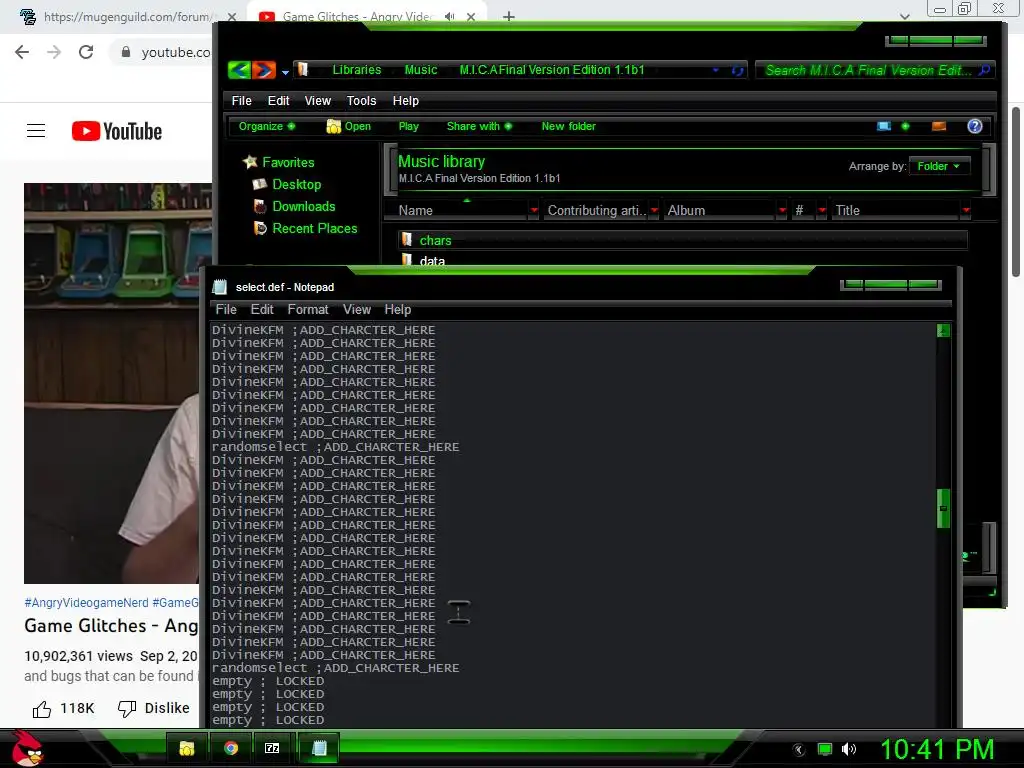Select Favorites in the navigation pane

[278, 162]
